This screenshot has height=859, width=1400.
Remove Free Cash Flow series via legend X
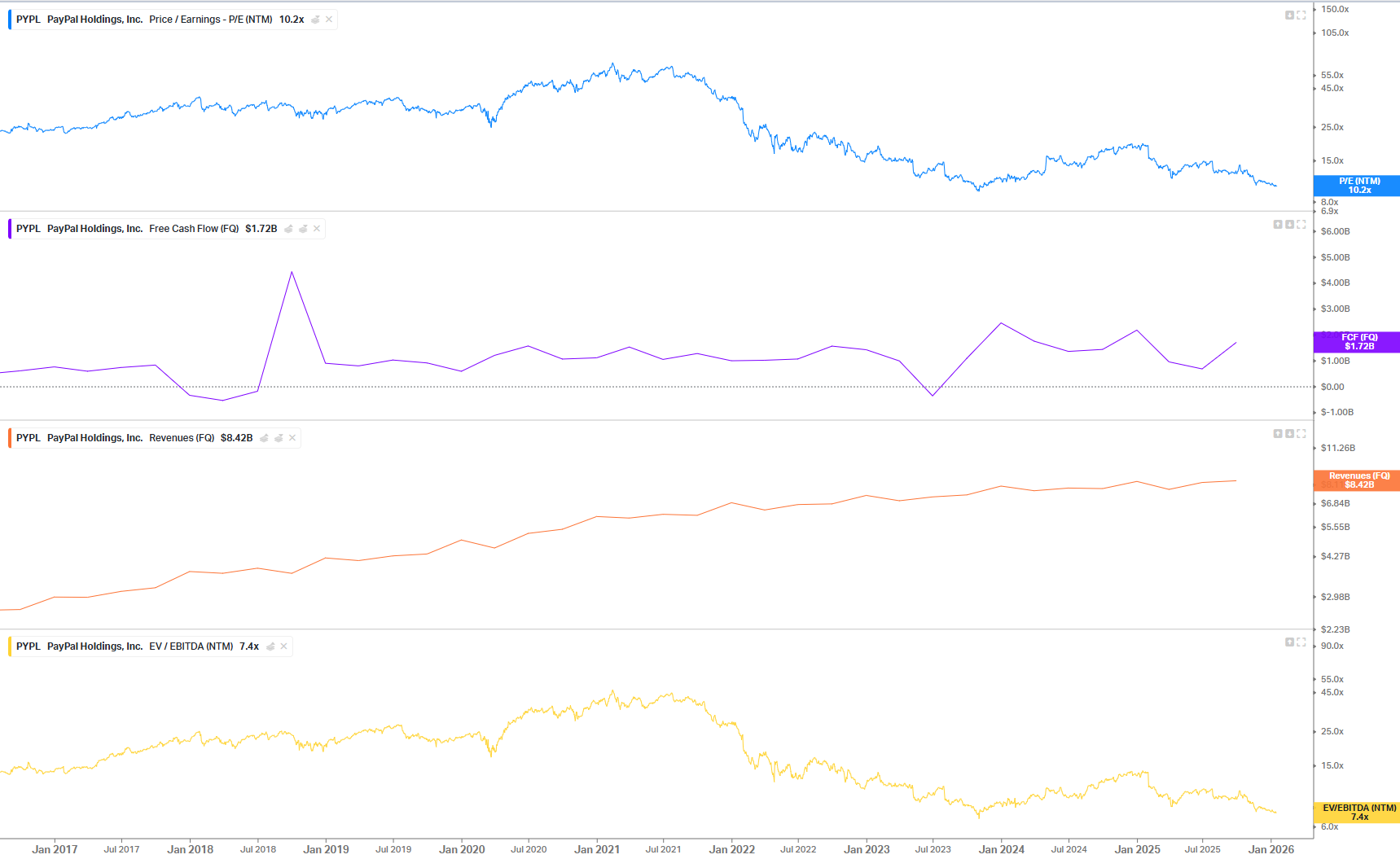click(317, 229)
